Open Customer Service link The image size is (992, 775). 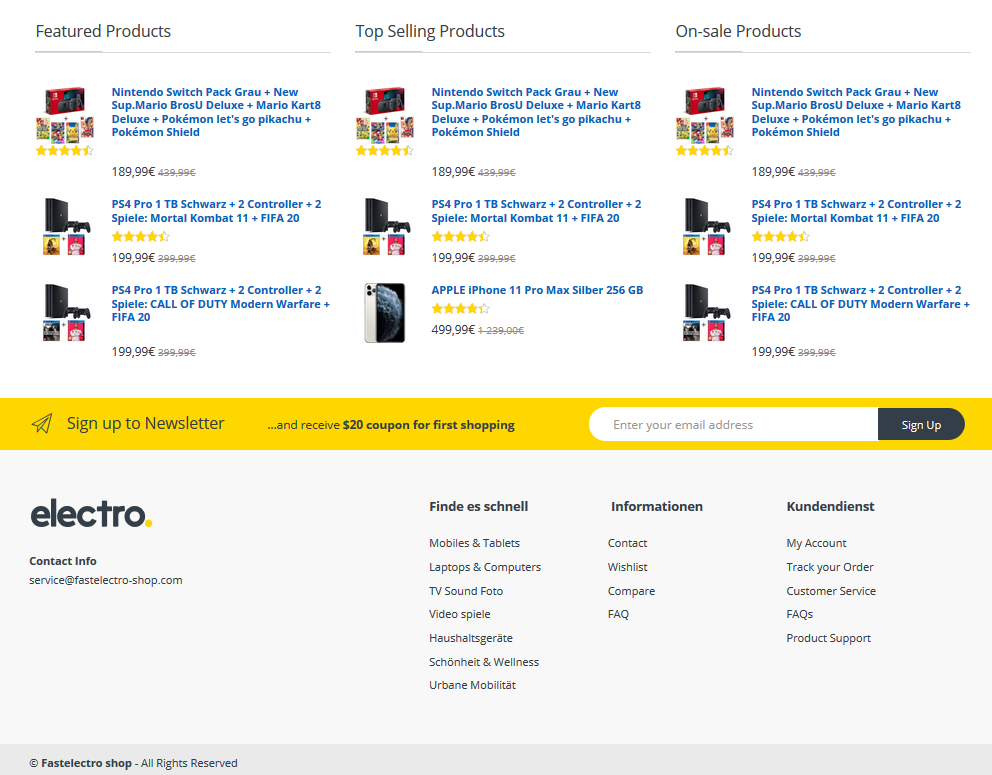click(831, 591)
